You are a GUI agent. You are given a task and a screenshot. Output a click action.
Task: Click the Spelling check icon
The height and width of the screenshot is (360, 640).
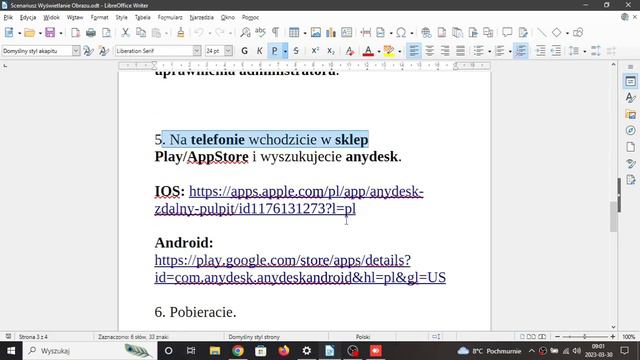[260, 33]
